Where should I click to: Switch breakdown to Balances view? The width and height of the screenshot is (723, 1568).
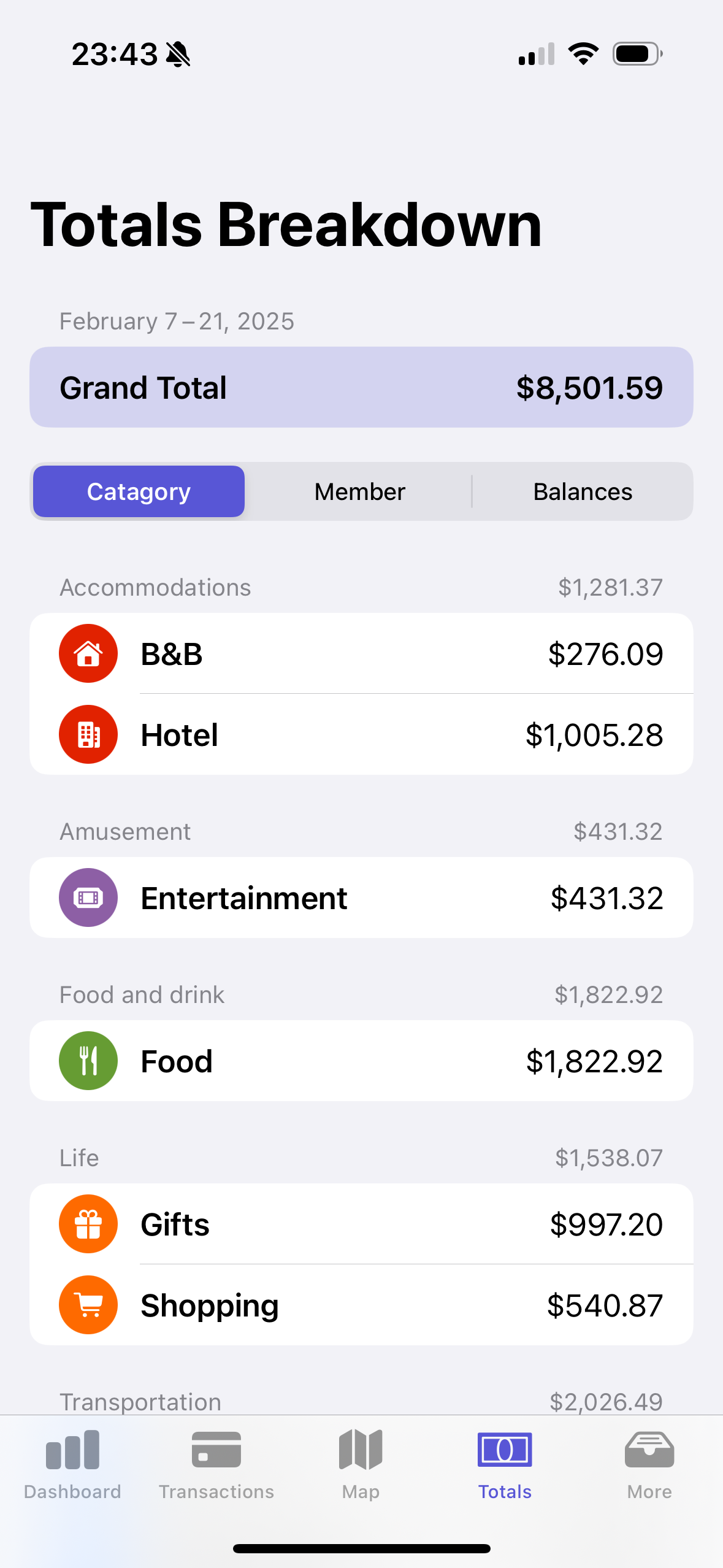(583, 491)
